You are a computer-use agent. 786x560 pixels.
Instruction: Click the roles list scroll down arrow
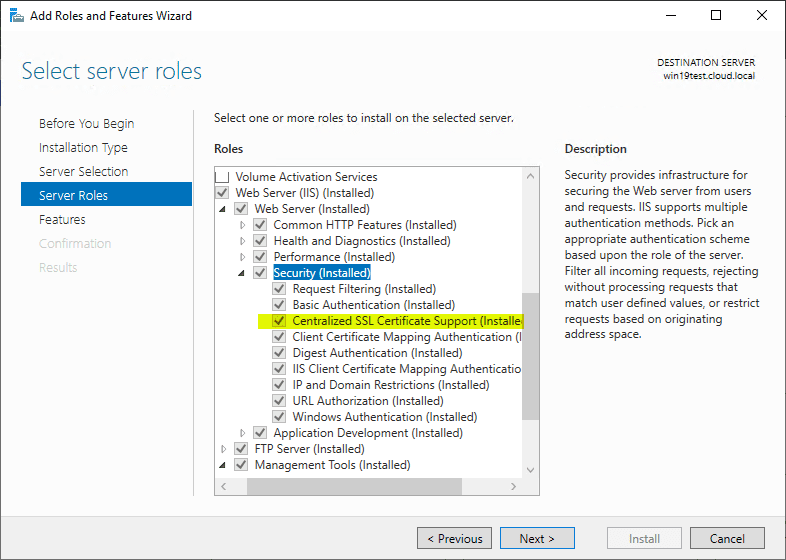coord(530,470)
